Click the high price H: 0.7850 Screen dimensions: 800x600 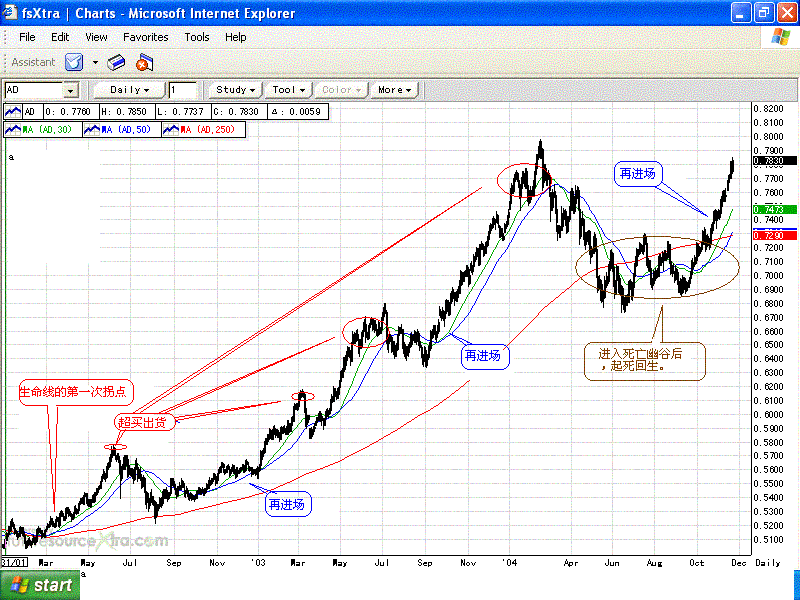[x=124, y=112]
